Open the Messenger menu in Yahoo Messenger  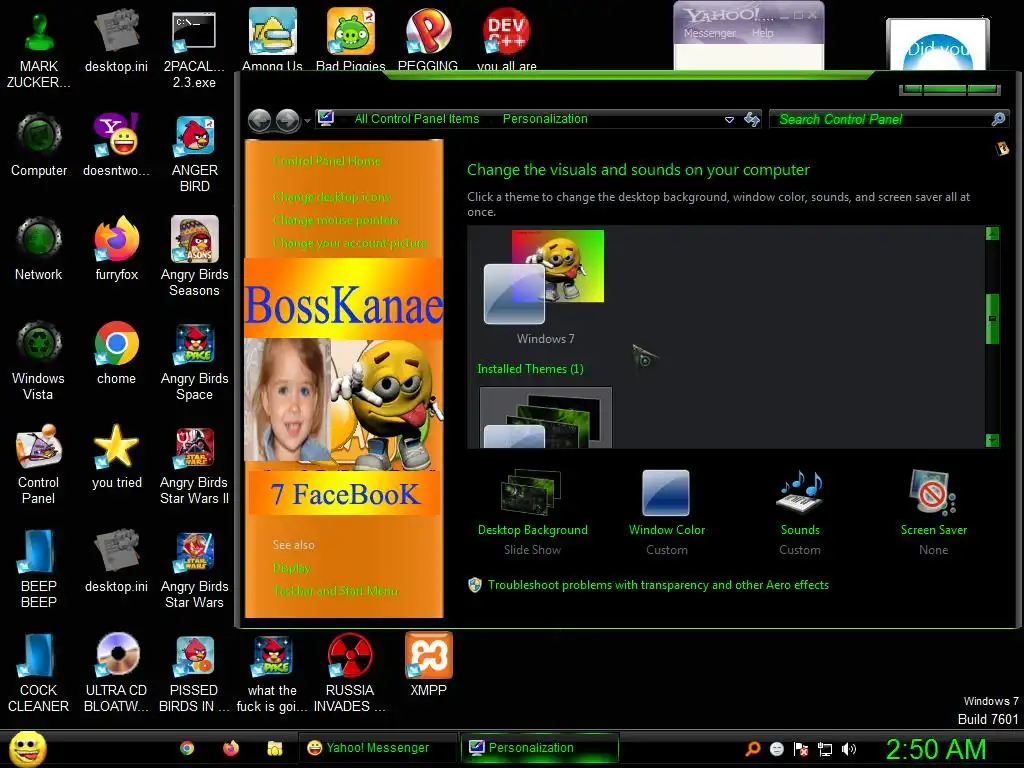tap(710, 33)
